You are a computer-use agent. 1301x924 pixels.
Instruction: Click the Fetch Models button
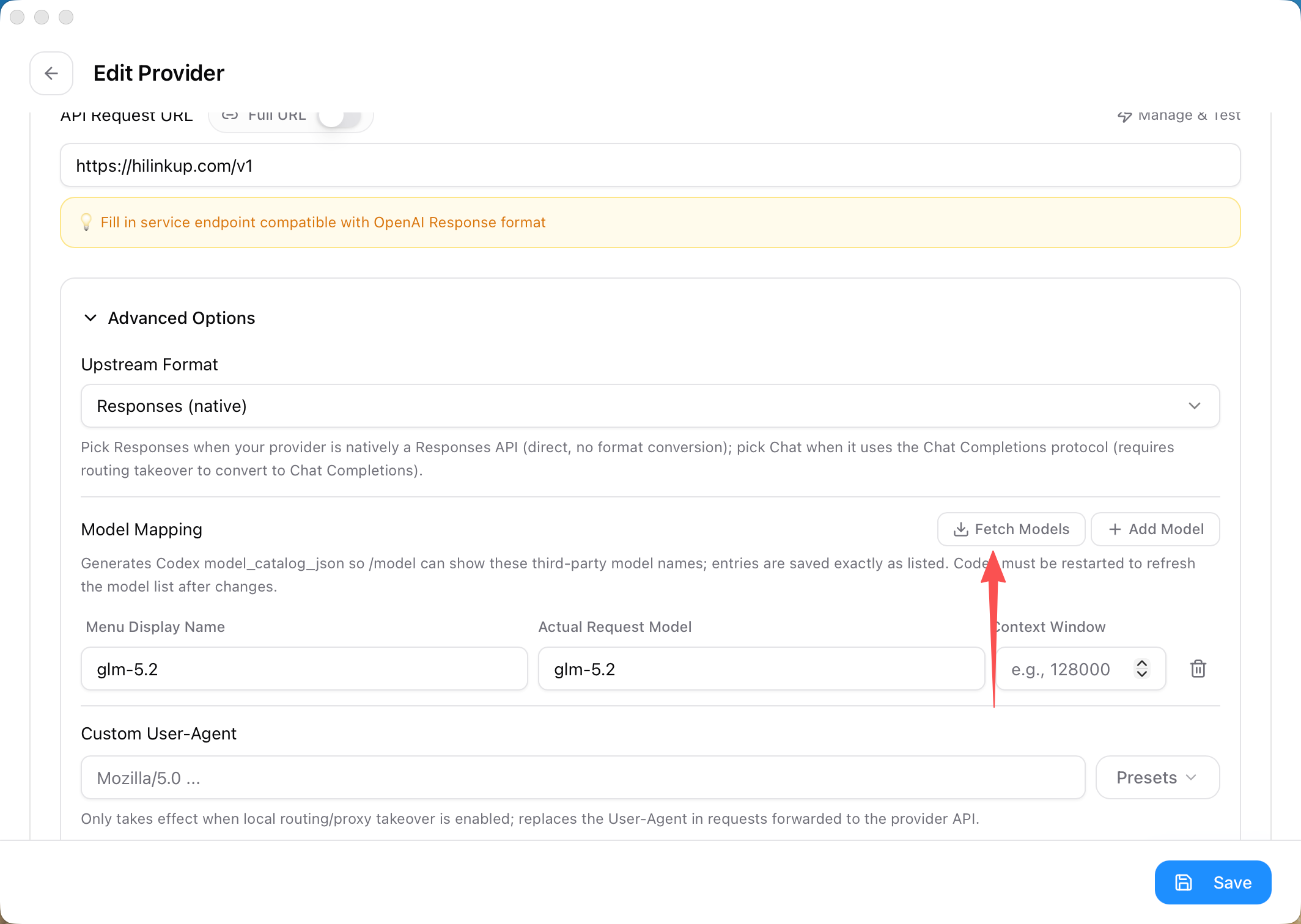click(x=1011, y=529)
